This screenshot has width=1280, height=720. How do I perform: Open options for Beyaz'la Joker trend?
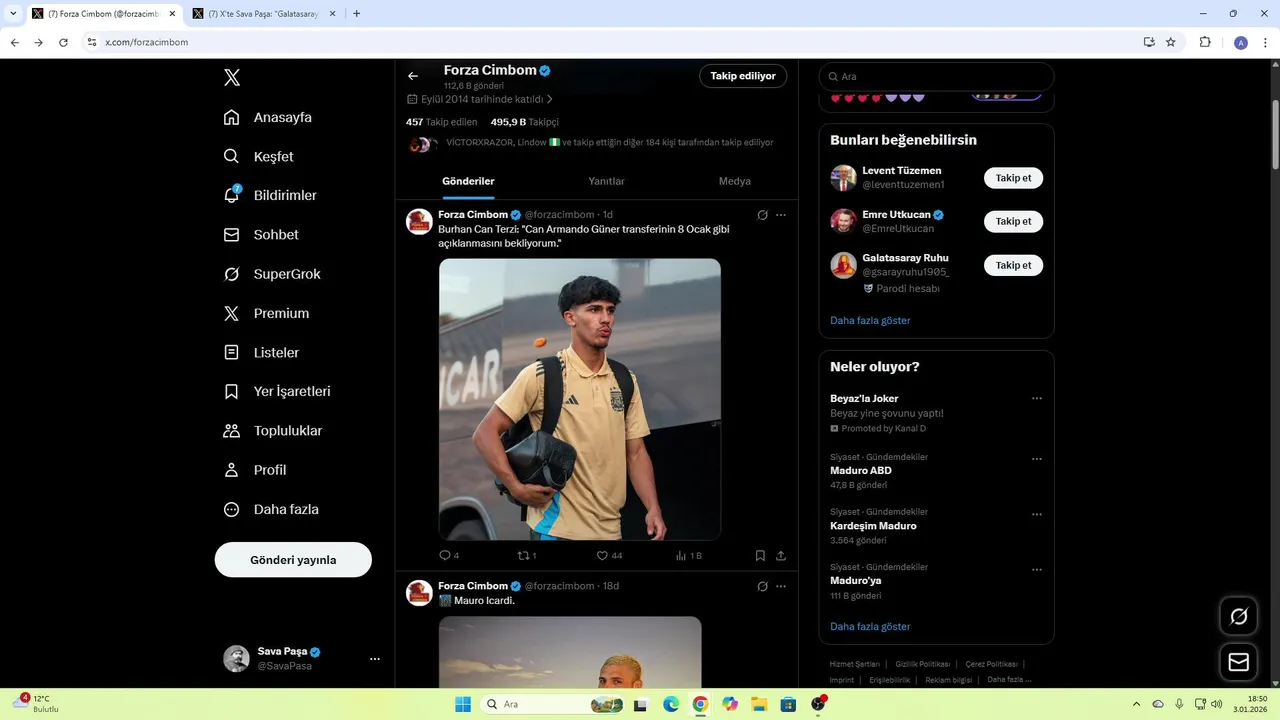(1037, 399)
